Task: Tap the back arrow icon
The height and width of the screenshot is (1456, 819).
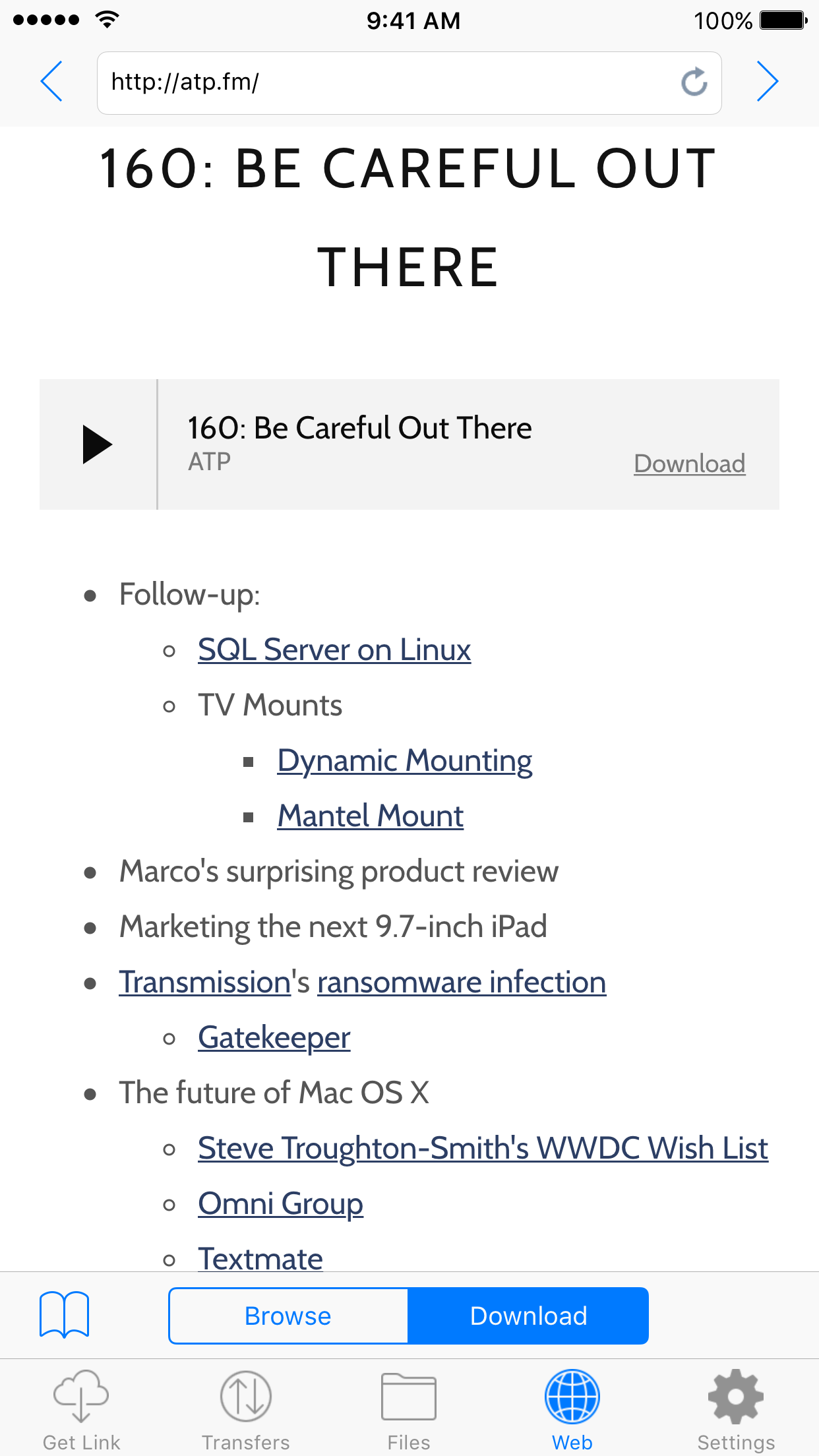Action: pyautogui.click(x=51, y=82)
